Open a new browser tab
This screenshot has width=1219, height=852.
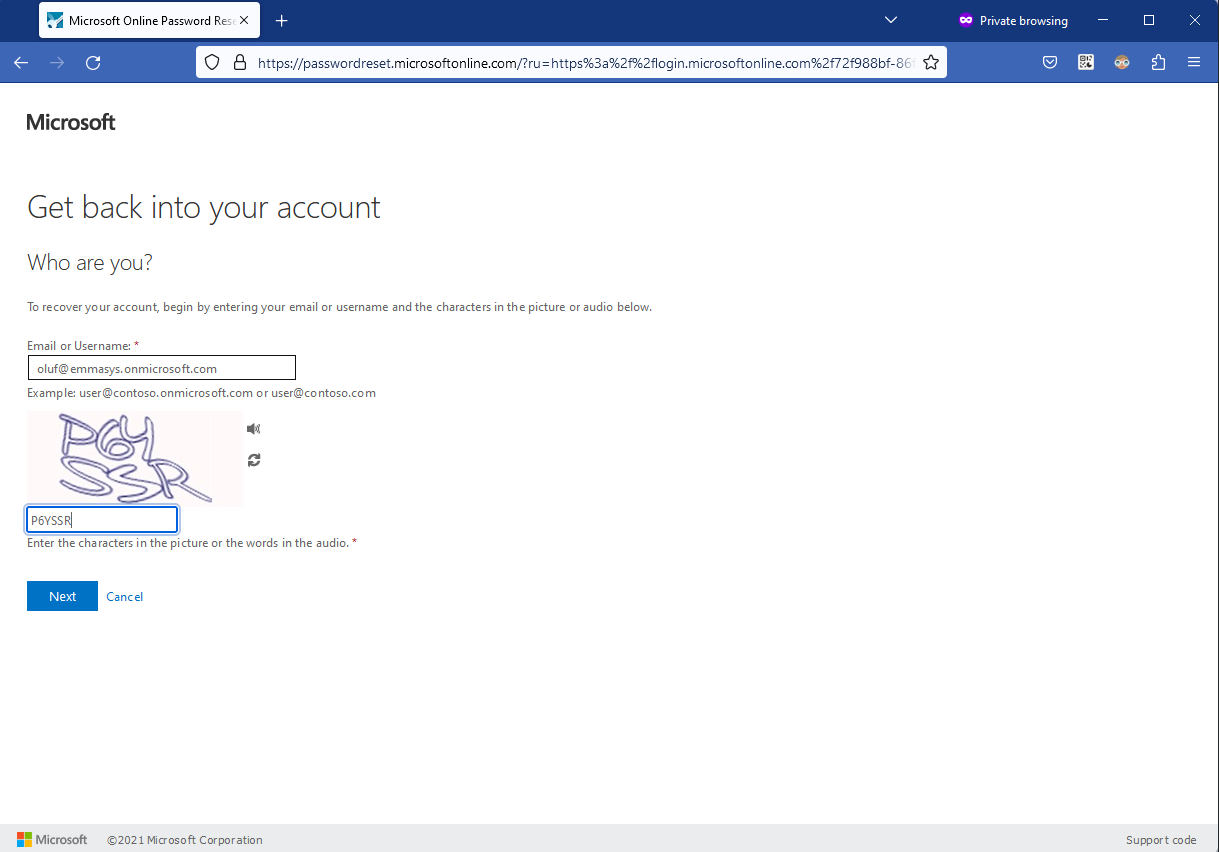coord(281,20)
